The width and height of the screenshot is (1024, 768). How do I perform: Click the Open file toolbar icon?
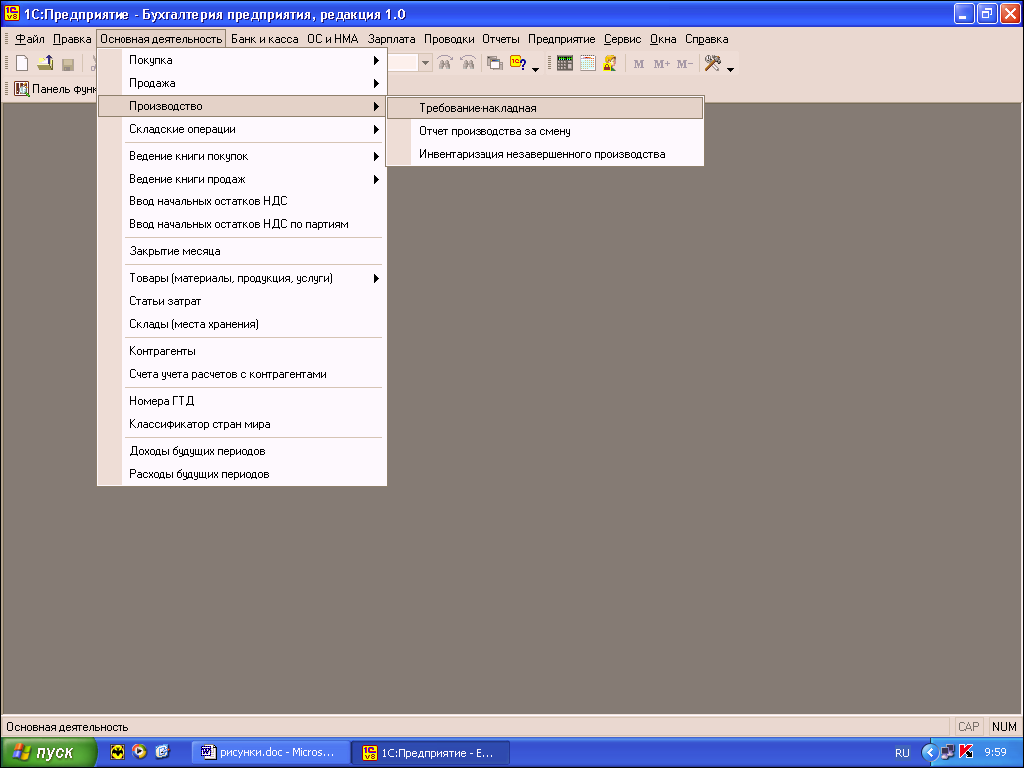[45, 63]
